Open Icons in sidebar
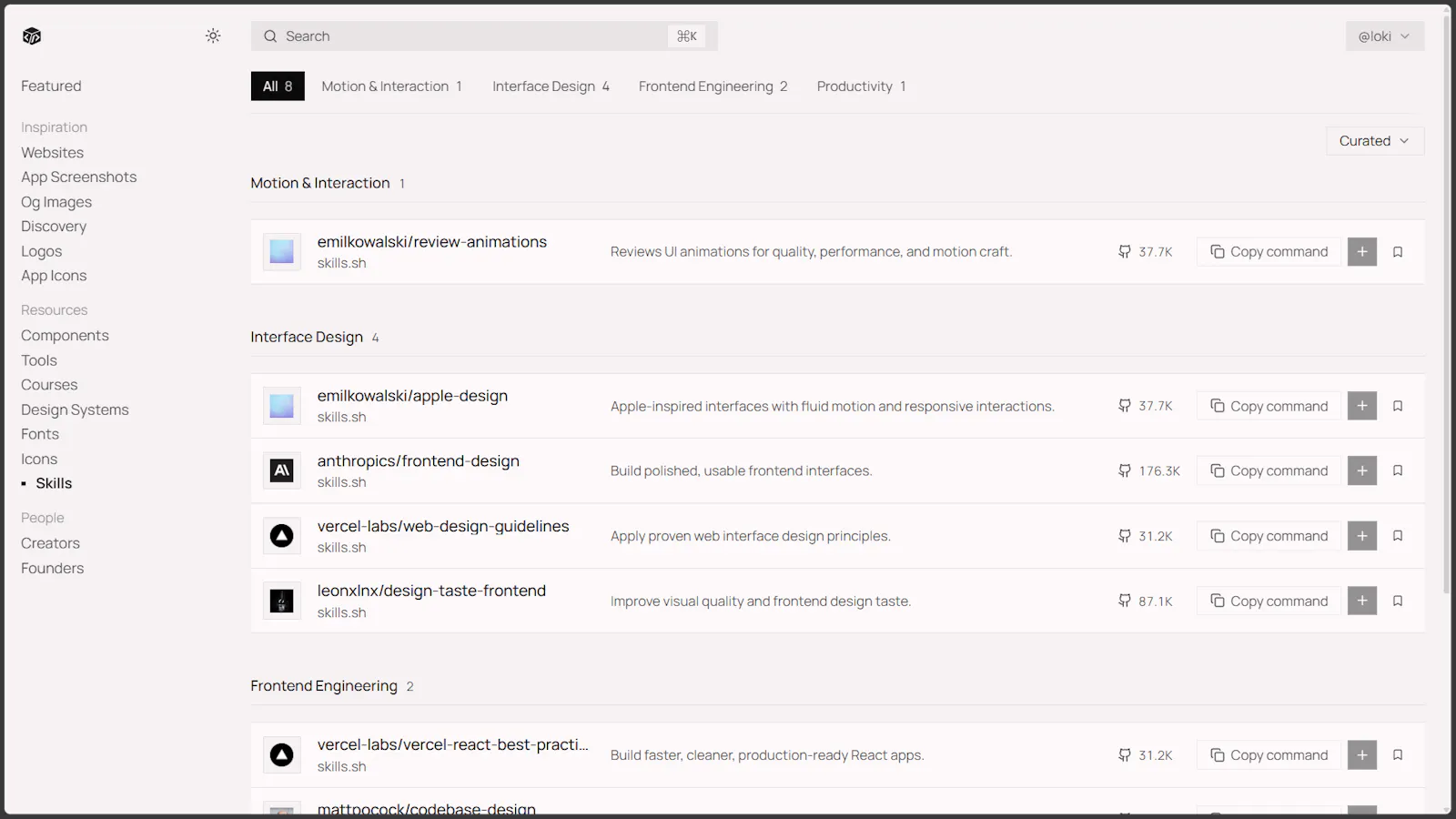1456x819 pixels. [39, 460]
